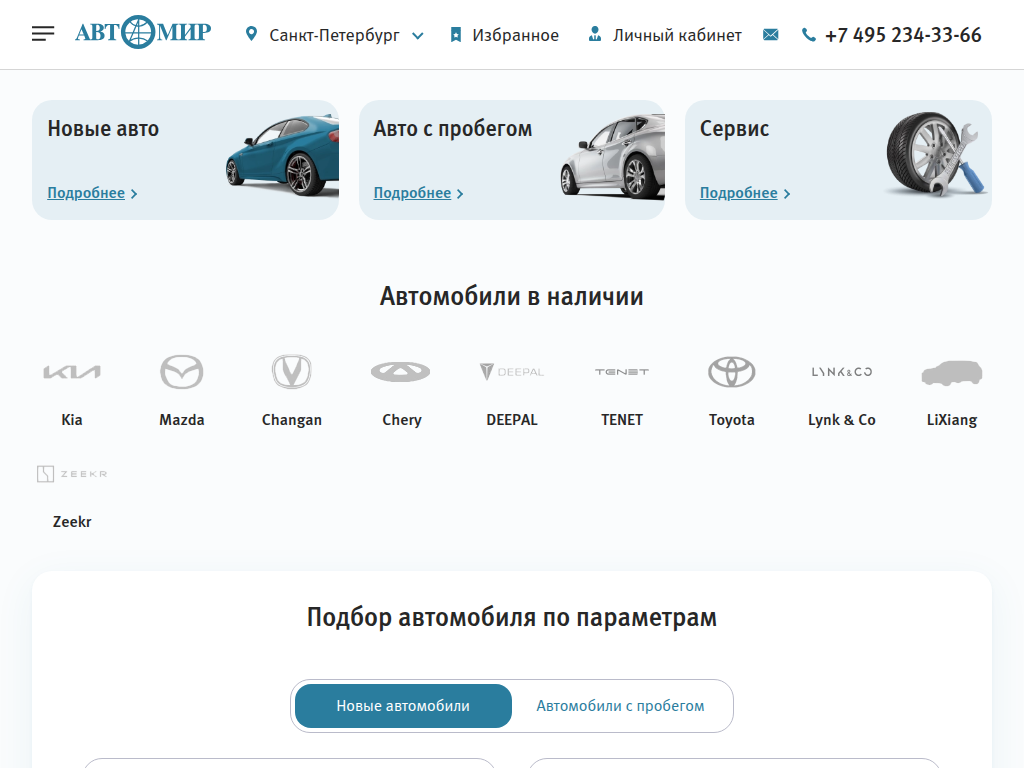Click the Chery brand label
This screenshot has width=1024, height=768.
(401, 420)
